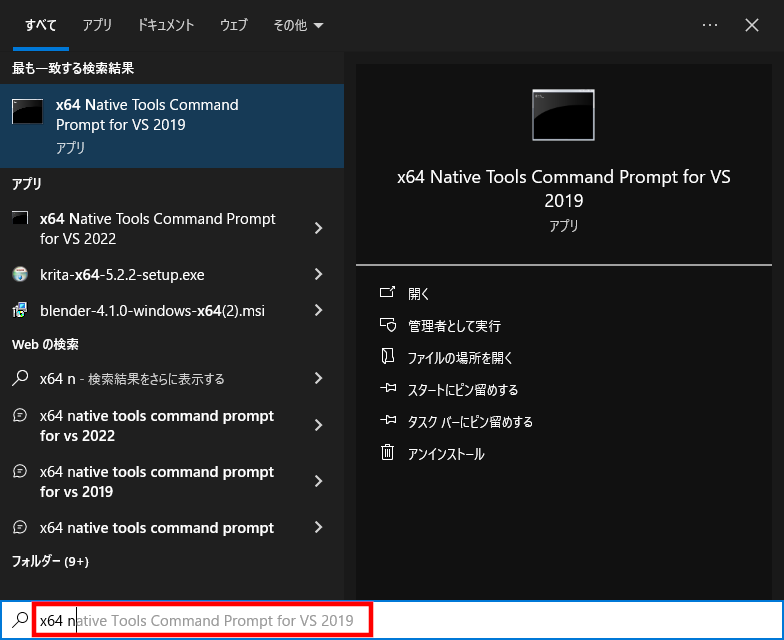The height and width of the screenshot is (640, 784).
Task: Choose タスク バーにピン留めする
Action: (470, 422)
